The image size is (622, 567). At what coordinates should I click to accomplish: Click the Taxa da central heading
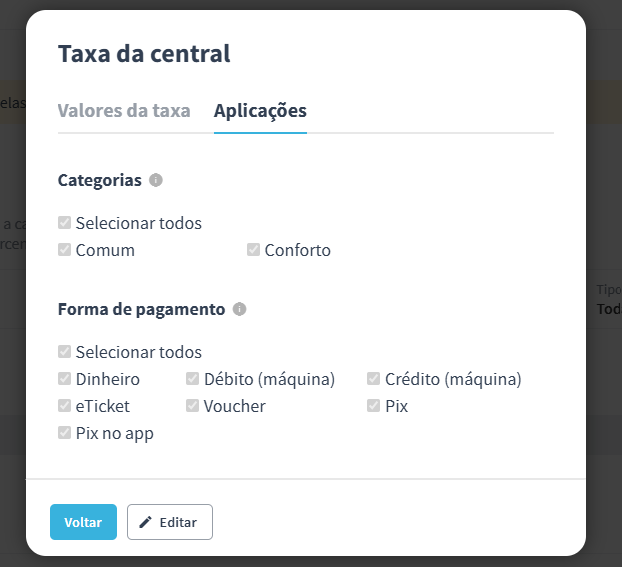tap(144, 54)
